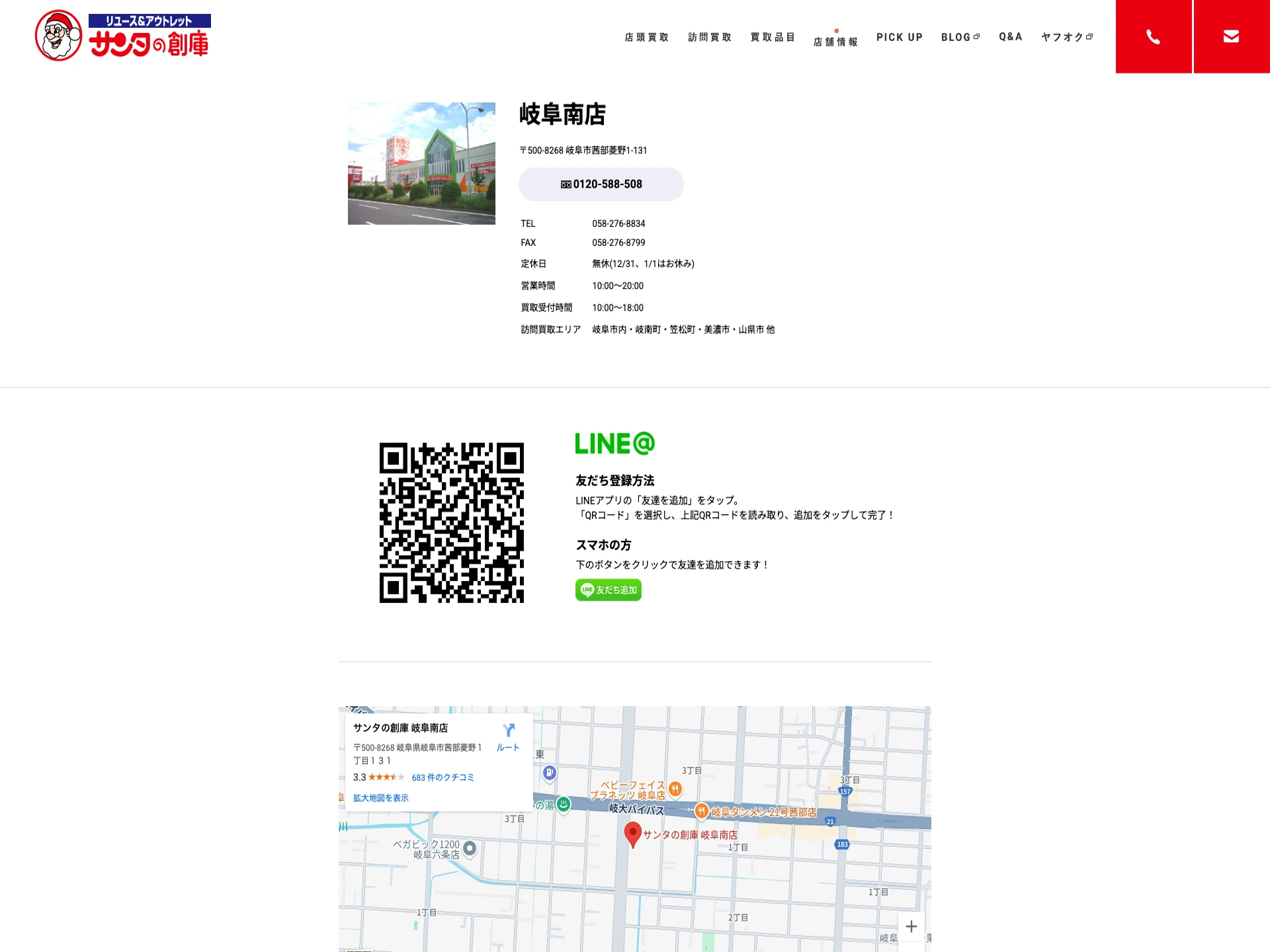Viewport: 1270px width, 952px height.
Task: Click the LINE QR code image
Action: tap(452, 523)
